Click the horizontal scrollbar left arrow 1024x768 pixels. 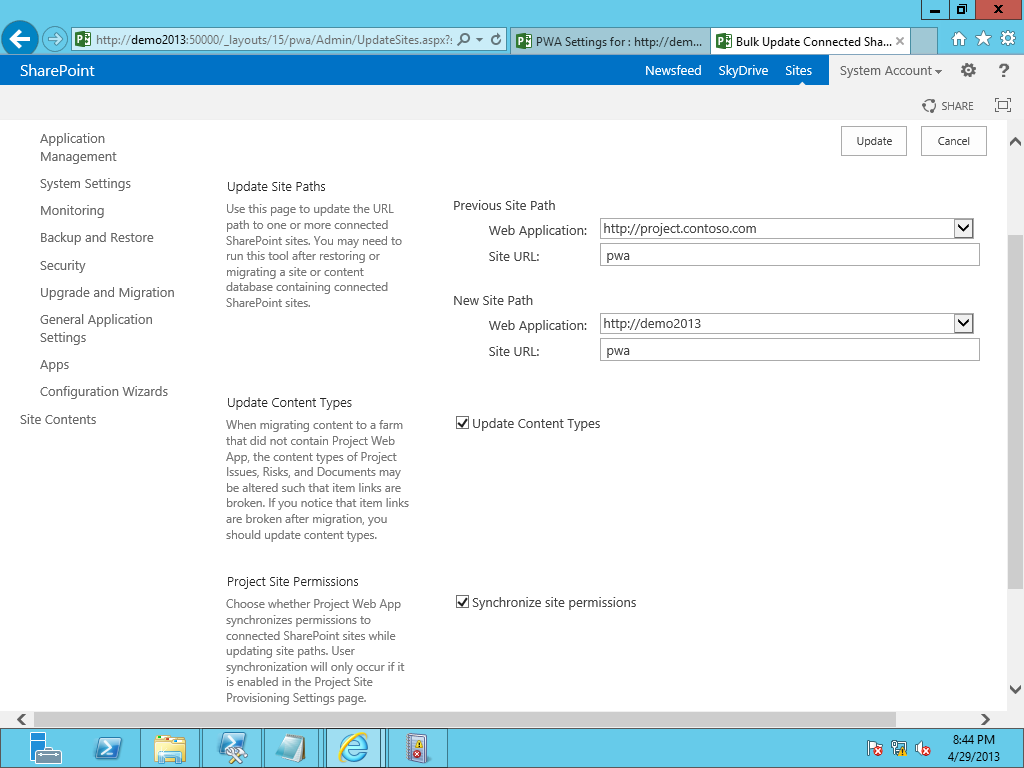point(22,719)
